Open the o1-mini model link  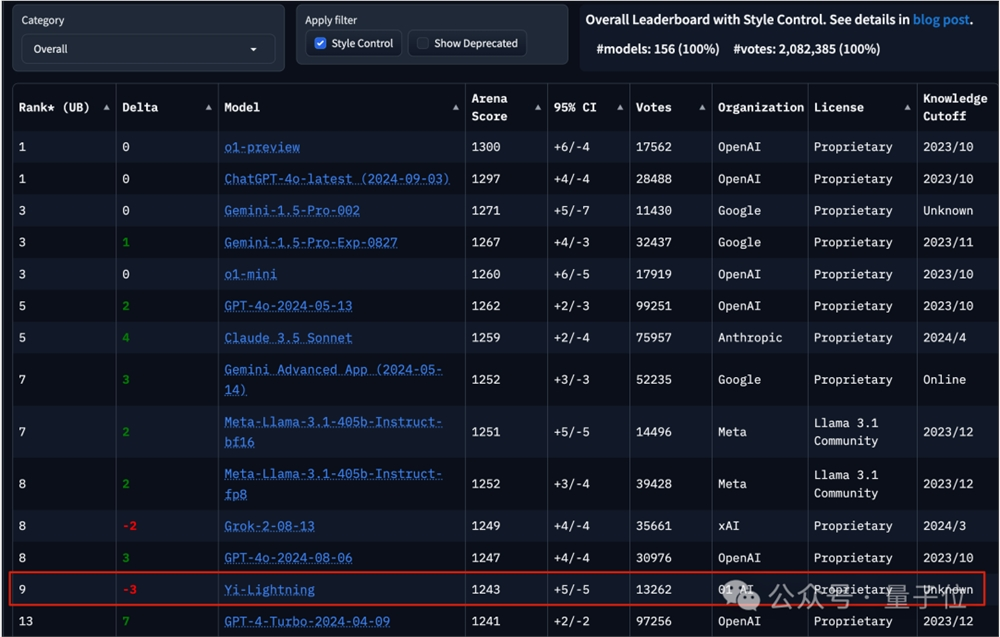251,275
